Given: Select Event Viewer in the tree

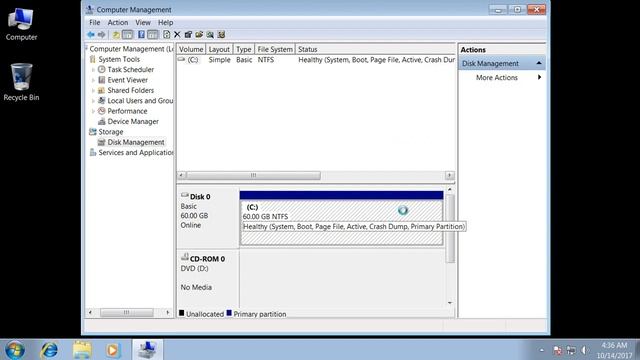Looking at the screenshot, I should (x=127, y=80).
